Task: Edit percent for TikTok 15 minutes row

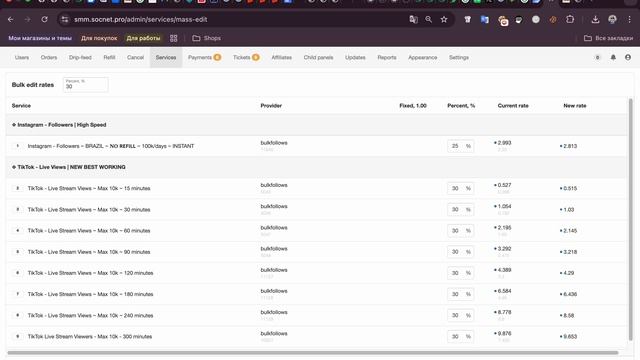Action: 460,188
